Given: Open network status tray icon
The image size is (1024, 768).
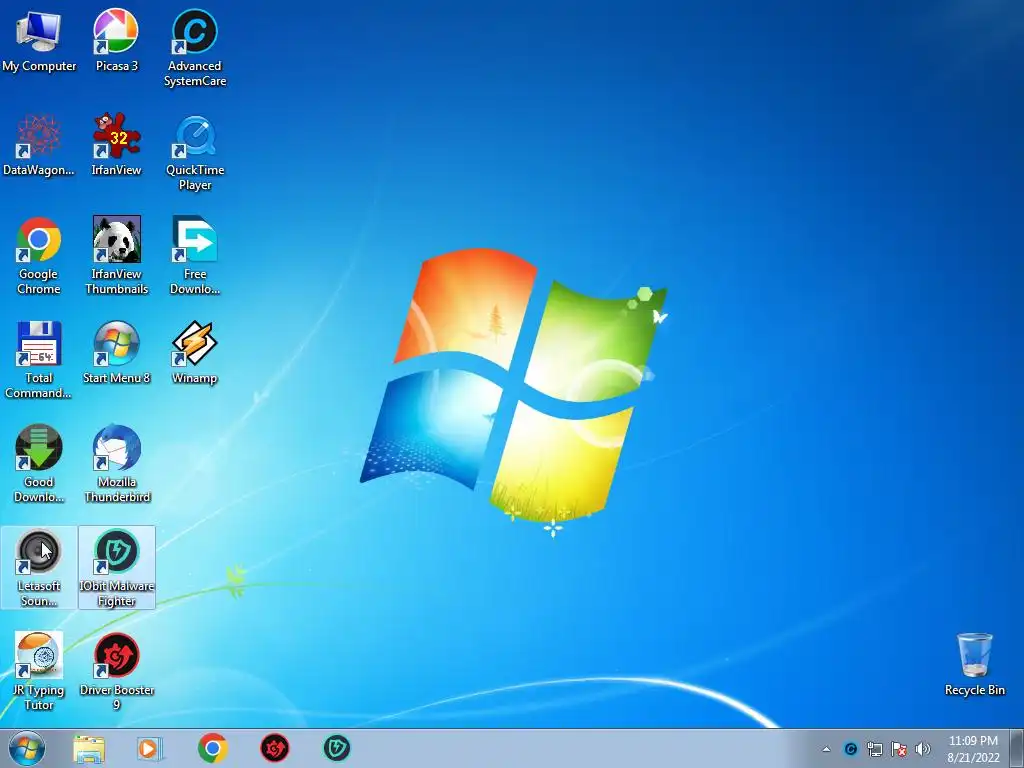Looking at the screenshot, I should [874, 749].
